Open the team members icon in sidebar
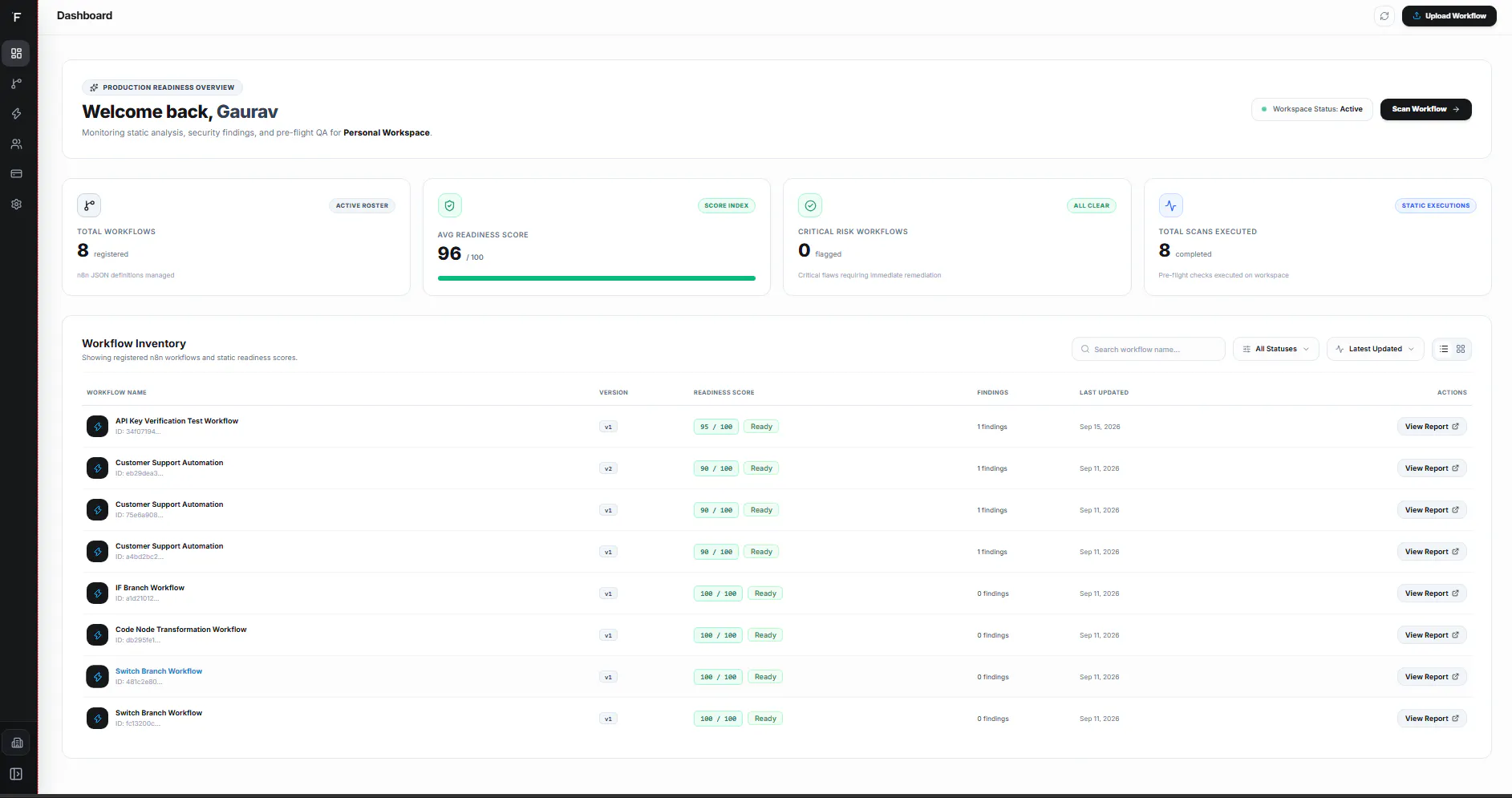This screenshot has height=798, width=1512. click(x=16, y=144)
